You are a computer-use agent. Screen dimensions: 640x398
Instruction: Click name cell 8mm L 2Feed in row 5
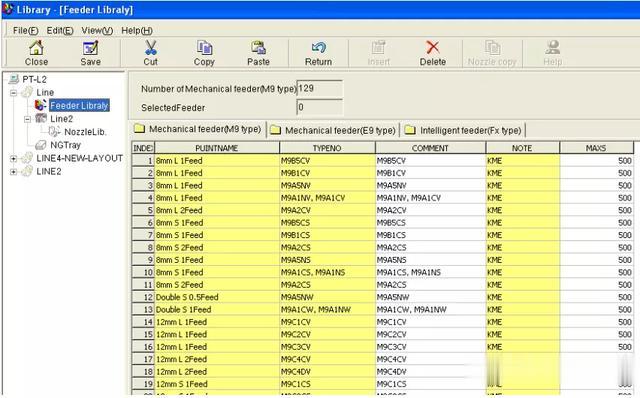click(x=217, y=210)
